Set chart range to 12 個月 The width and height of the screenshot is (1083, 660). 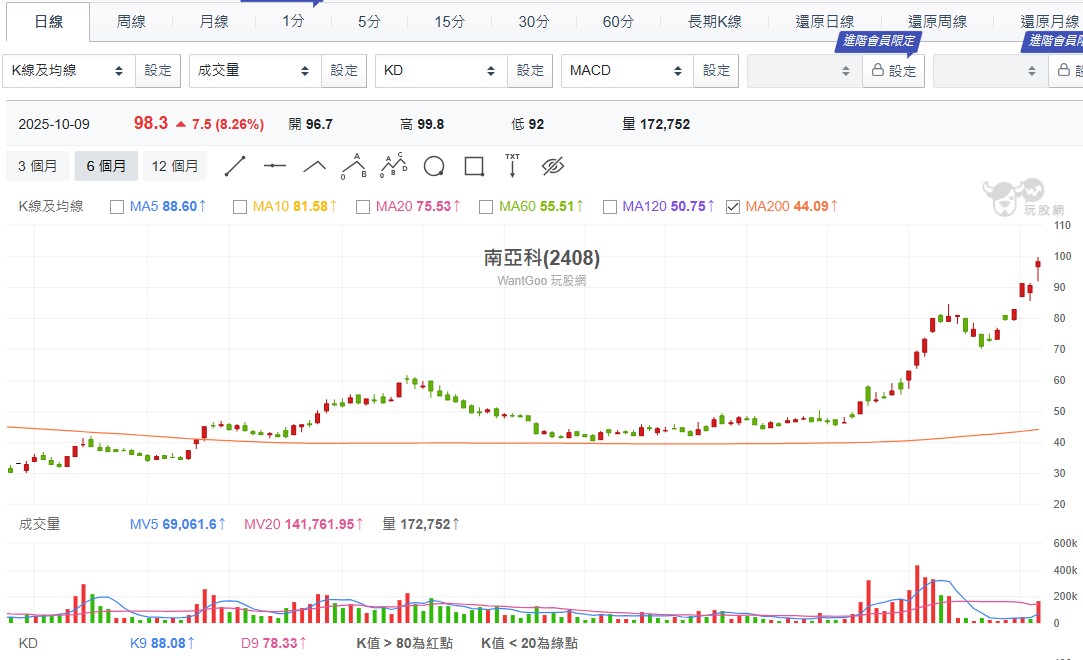pyautogui.click(x=175, y=166)
